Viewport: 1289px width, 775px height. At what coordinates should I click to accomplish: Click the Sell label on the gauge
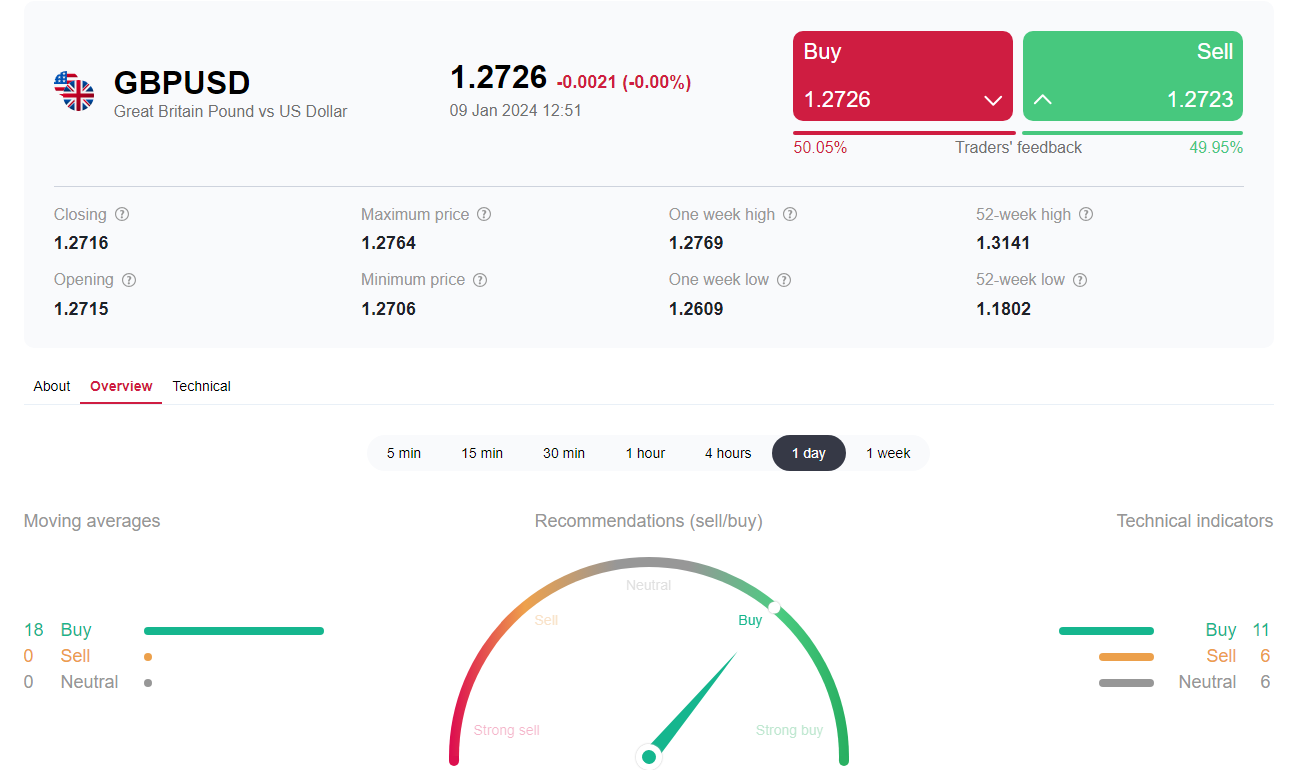pyautogui.click(x=546, y=620)
